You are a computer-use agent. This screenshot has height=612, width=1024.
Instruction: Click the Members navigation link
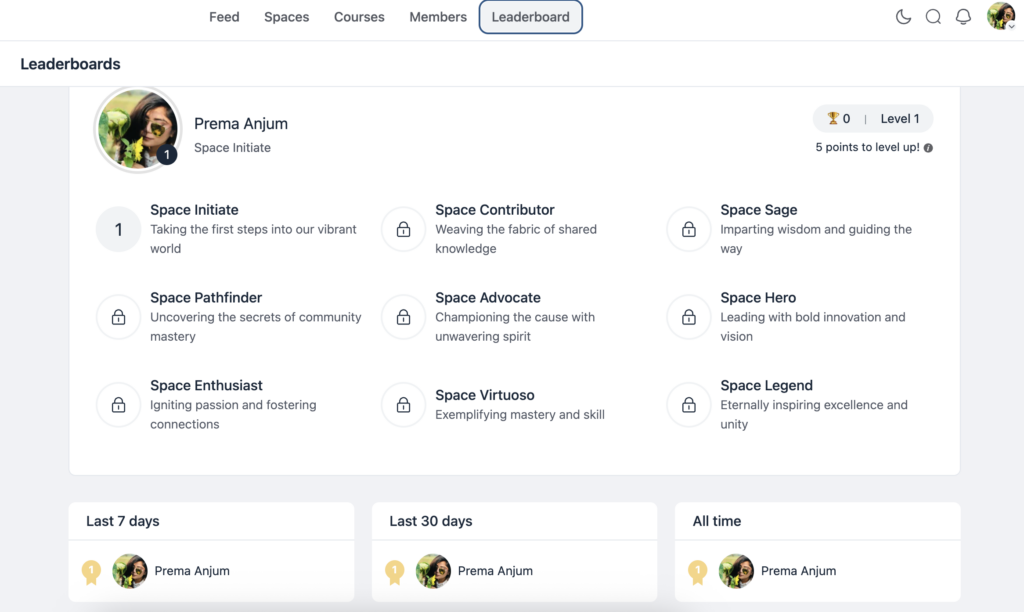click(437, 17)
